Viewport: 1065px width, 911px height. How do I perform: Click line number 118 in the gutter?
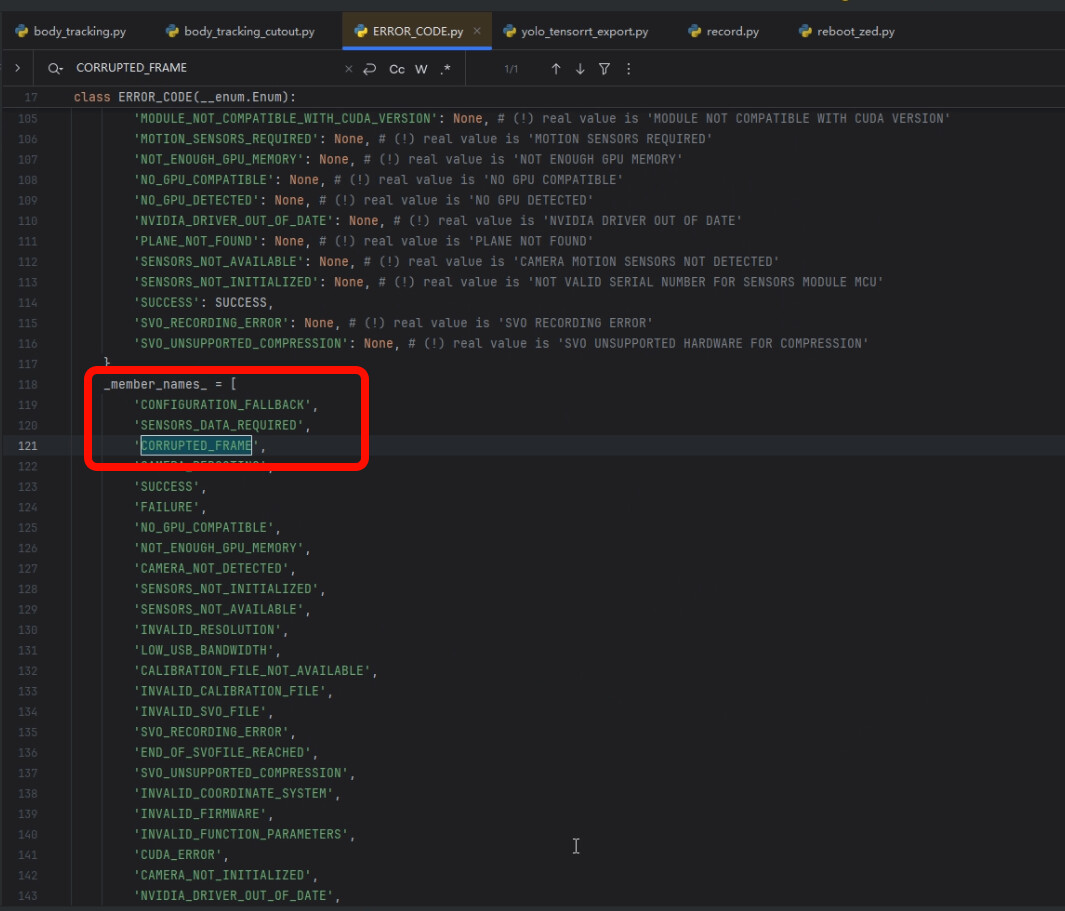[28, 384]
